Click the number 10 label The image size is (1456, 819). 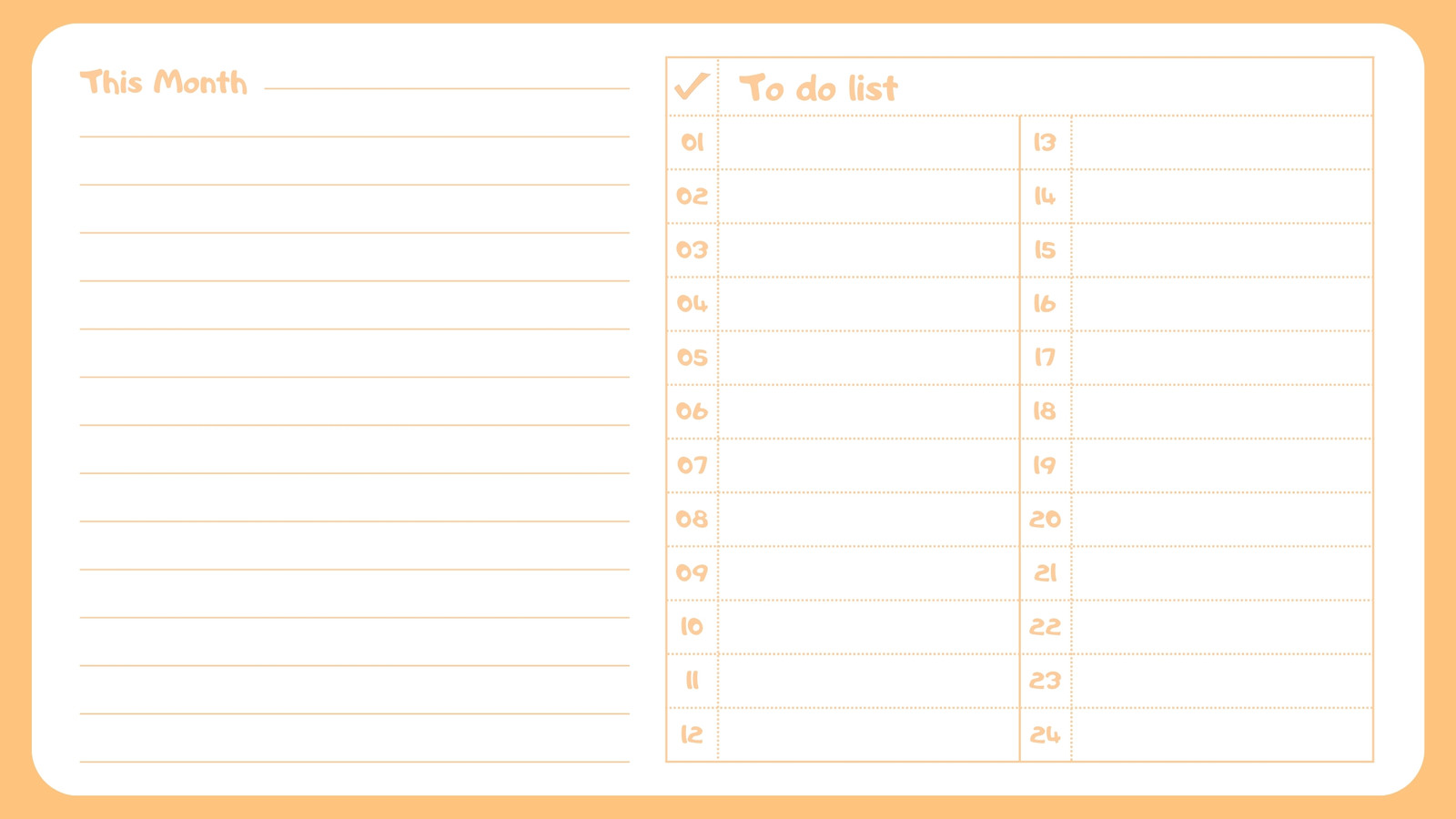click(692, 626)
